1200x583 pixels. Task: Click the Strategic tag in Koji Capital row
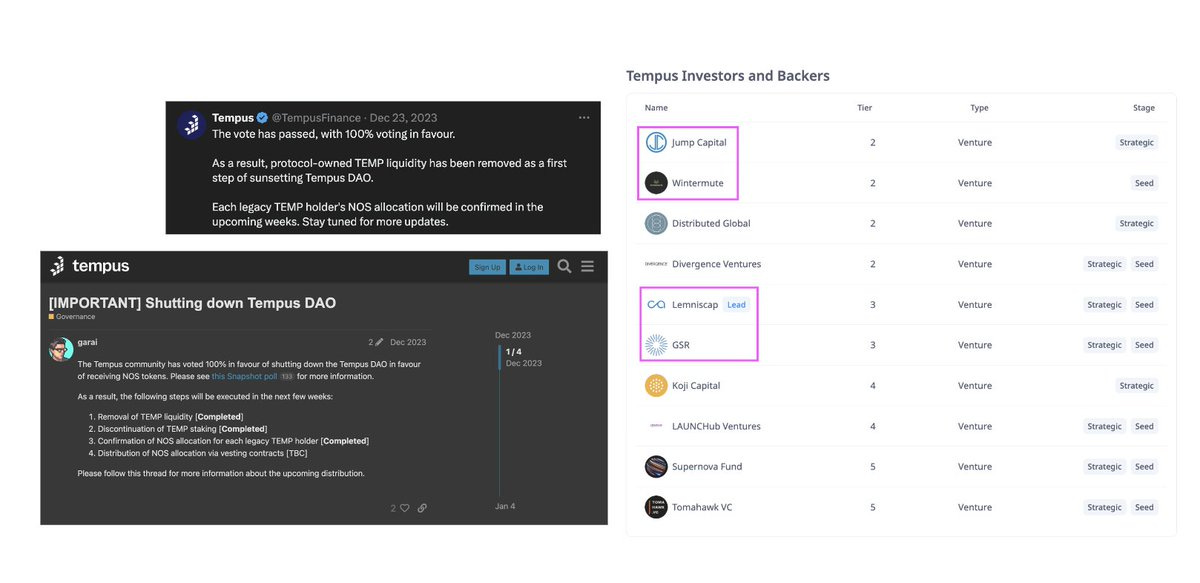pyautogui.click(x=1137, y=385)
